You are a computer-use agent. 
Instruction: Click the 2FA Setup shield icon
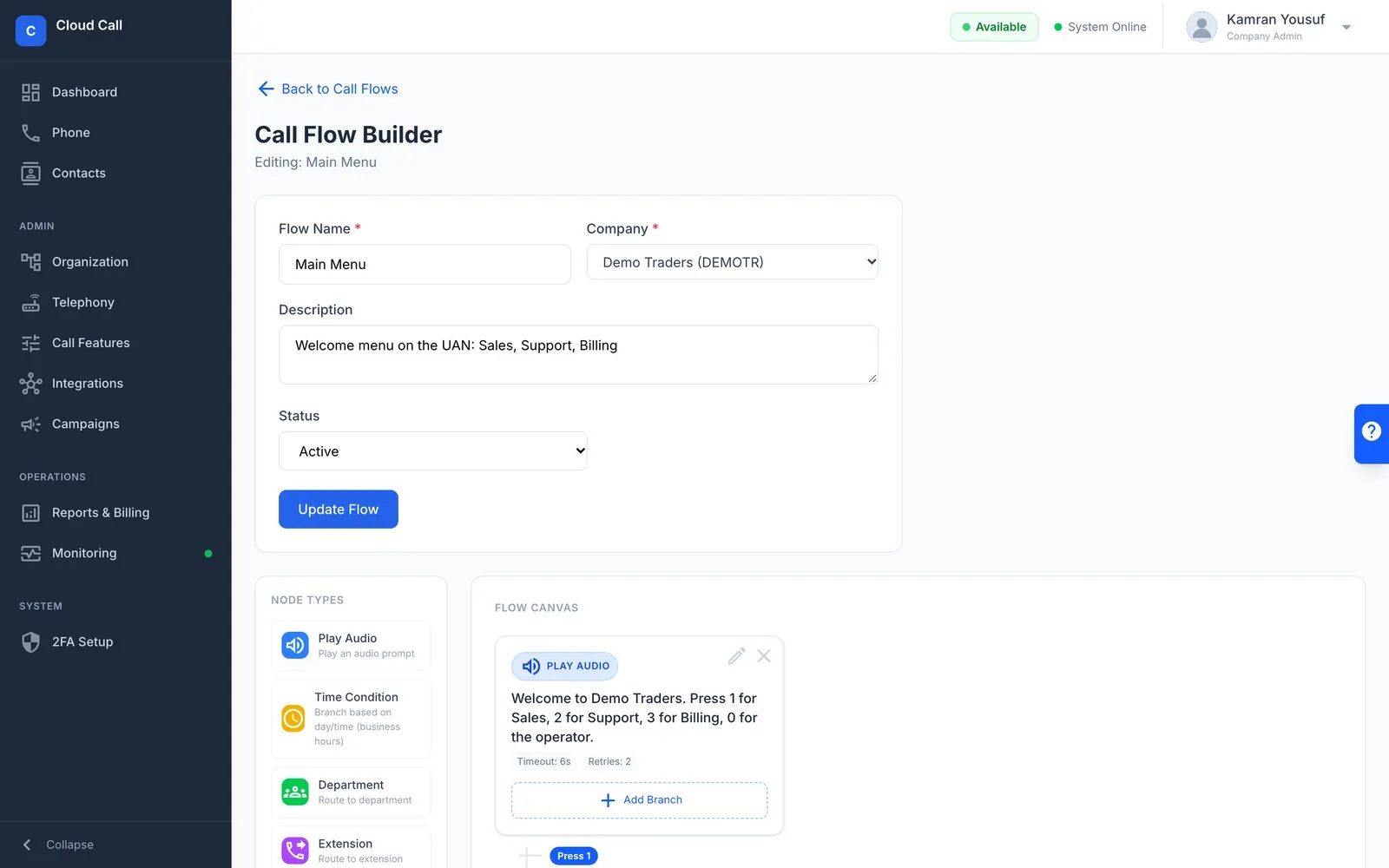(x=30, y=642)
